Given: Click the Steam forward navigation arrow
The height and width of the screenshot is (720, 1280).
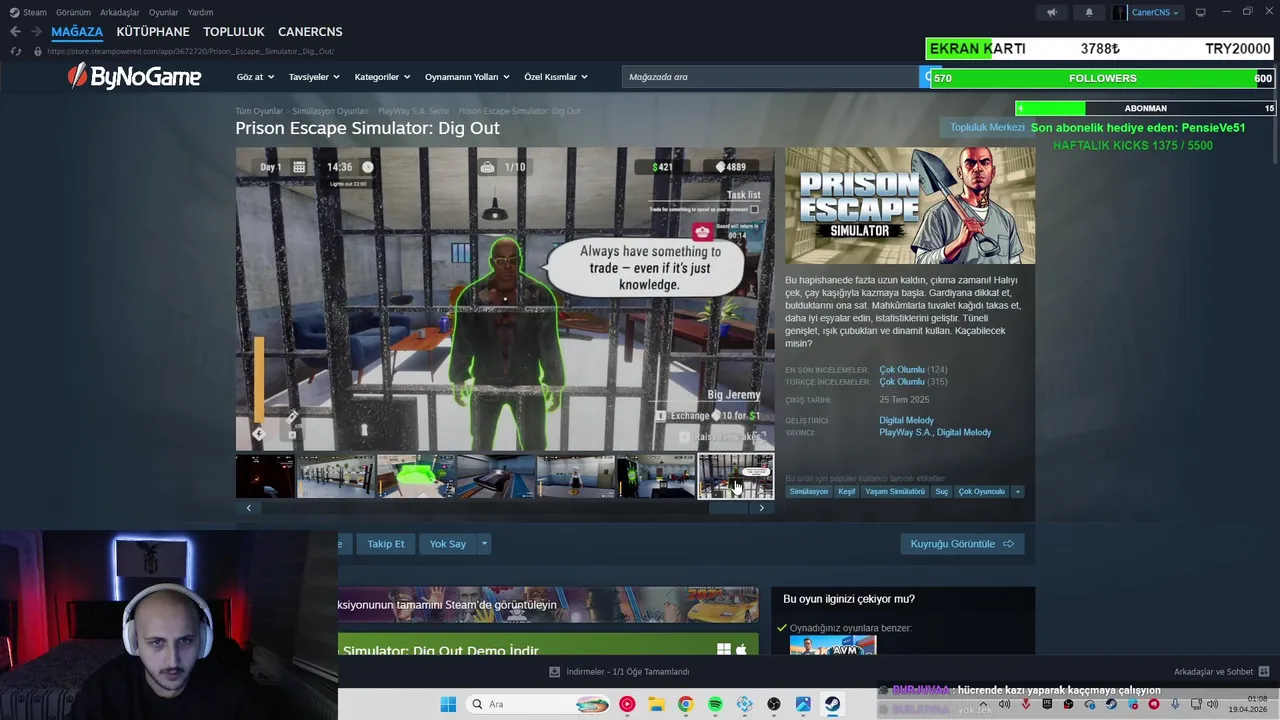Looking at the screenshot, I should [x=36, y=32].
